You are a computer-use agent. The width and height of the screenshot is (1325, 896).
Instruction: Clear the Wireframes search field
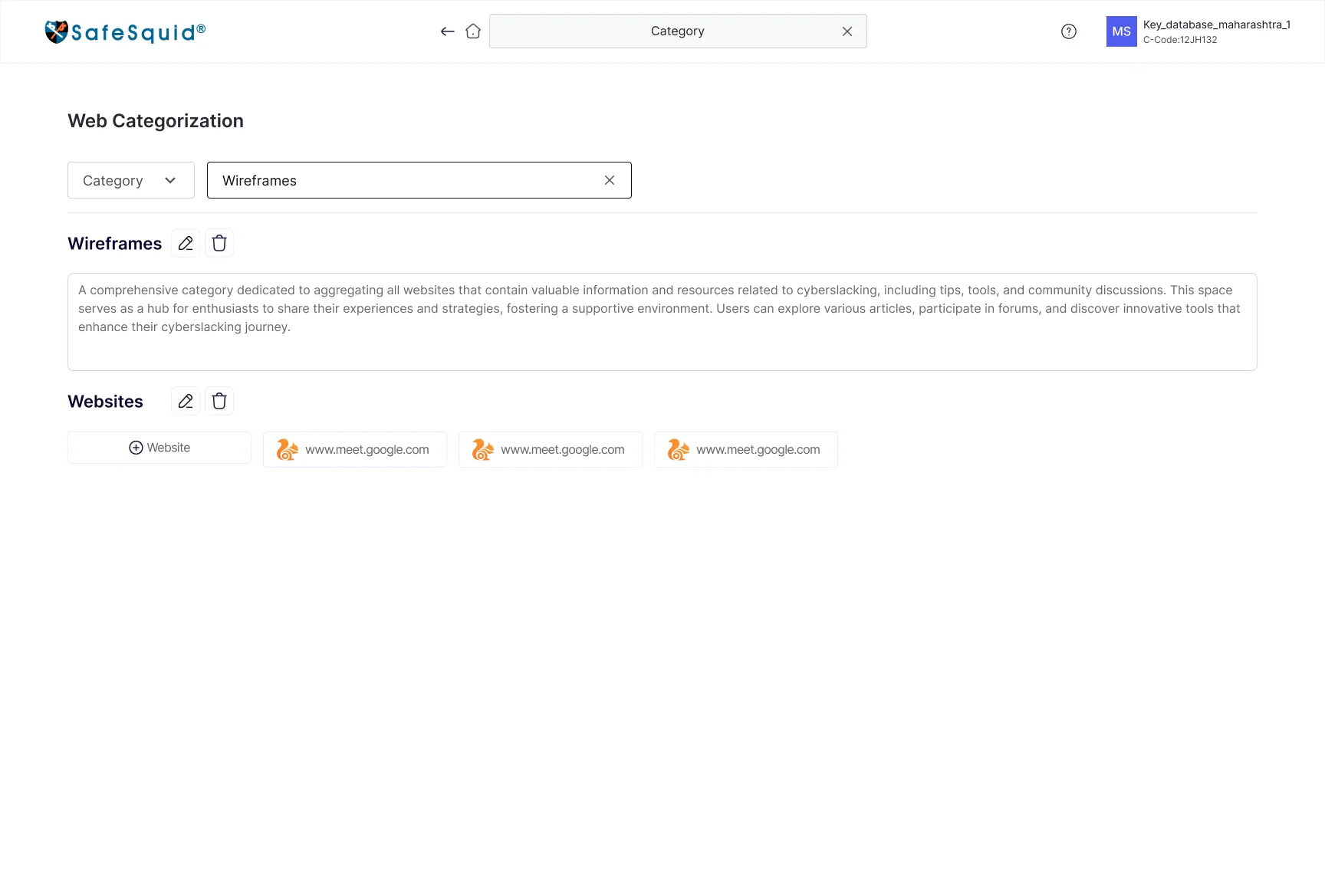(x=610, y=180)
